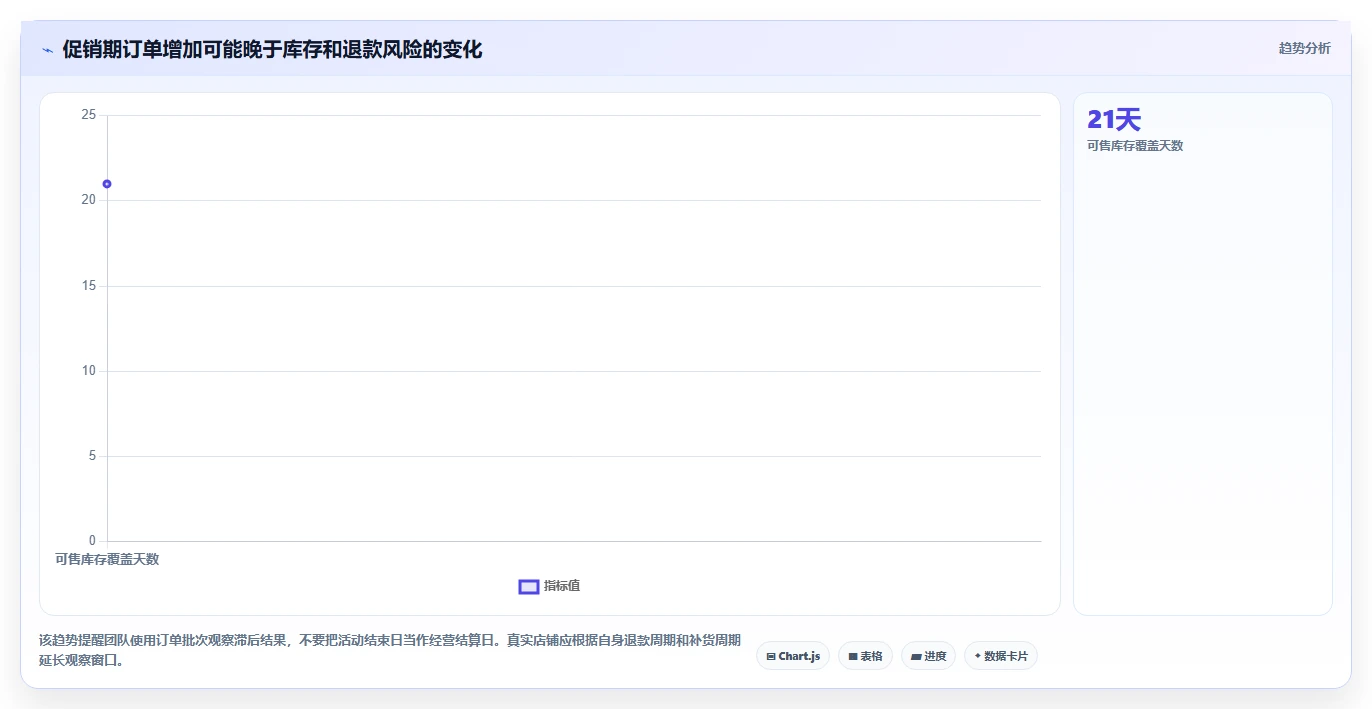Click the 表格 tag
This screenshot has width=1372, height=709.
pyautogui.click(x=865, y=656)
